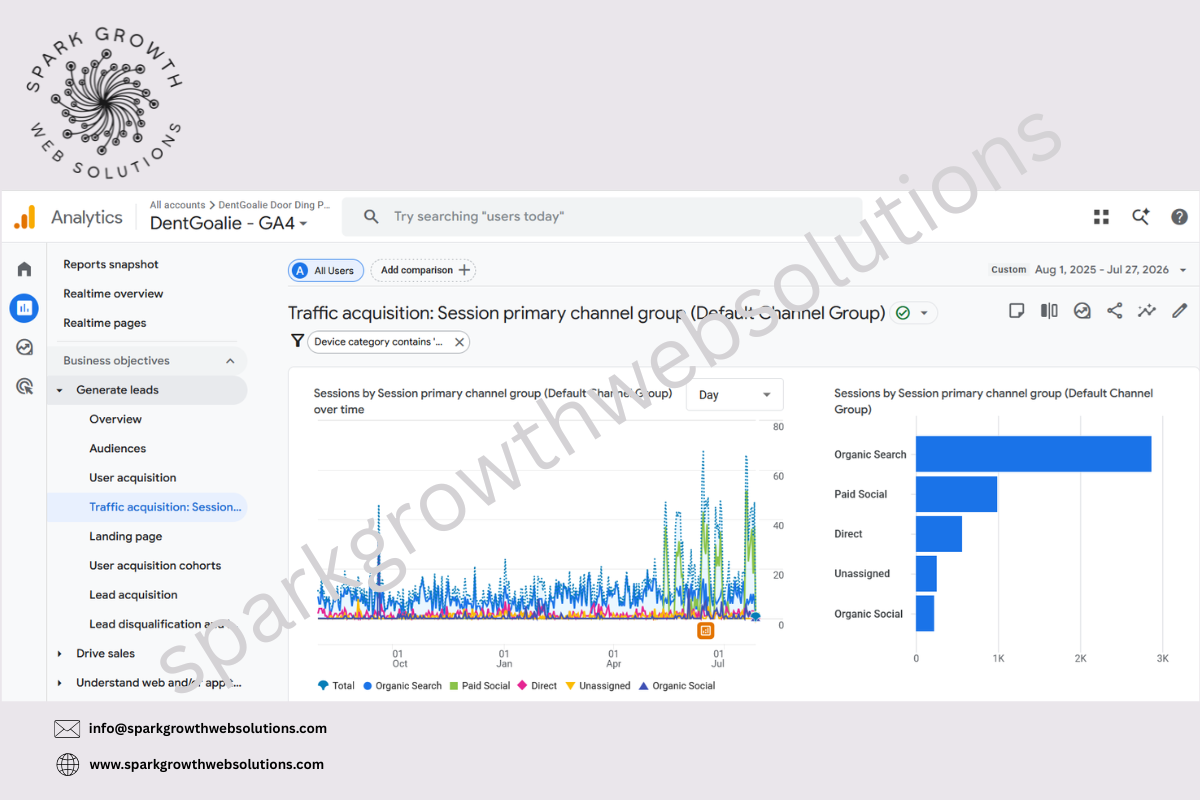Click the green report status check icon
The image size is (1200, 800).
click(903, 313)
